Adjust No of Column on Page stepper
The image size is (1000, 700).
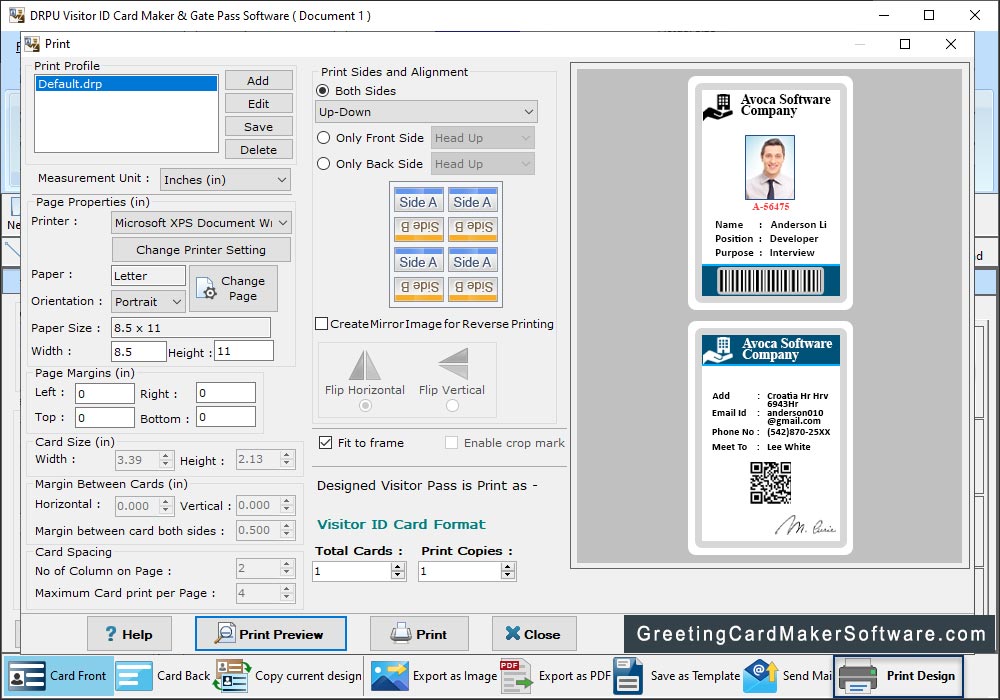287,567
